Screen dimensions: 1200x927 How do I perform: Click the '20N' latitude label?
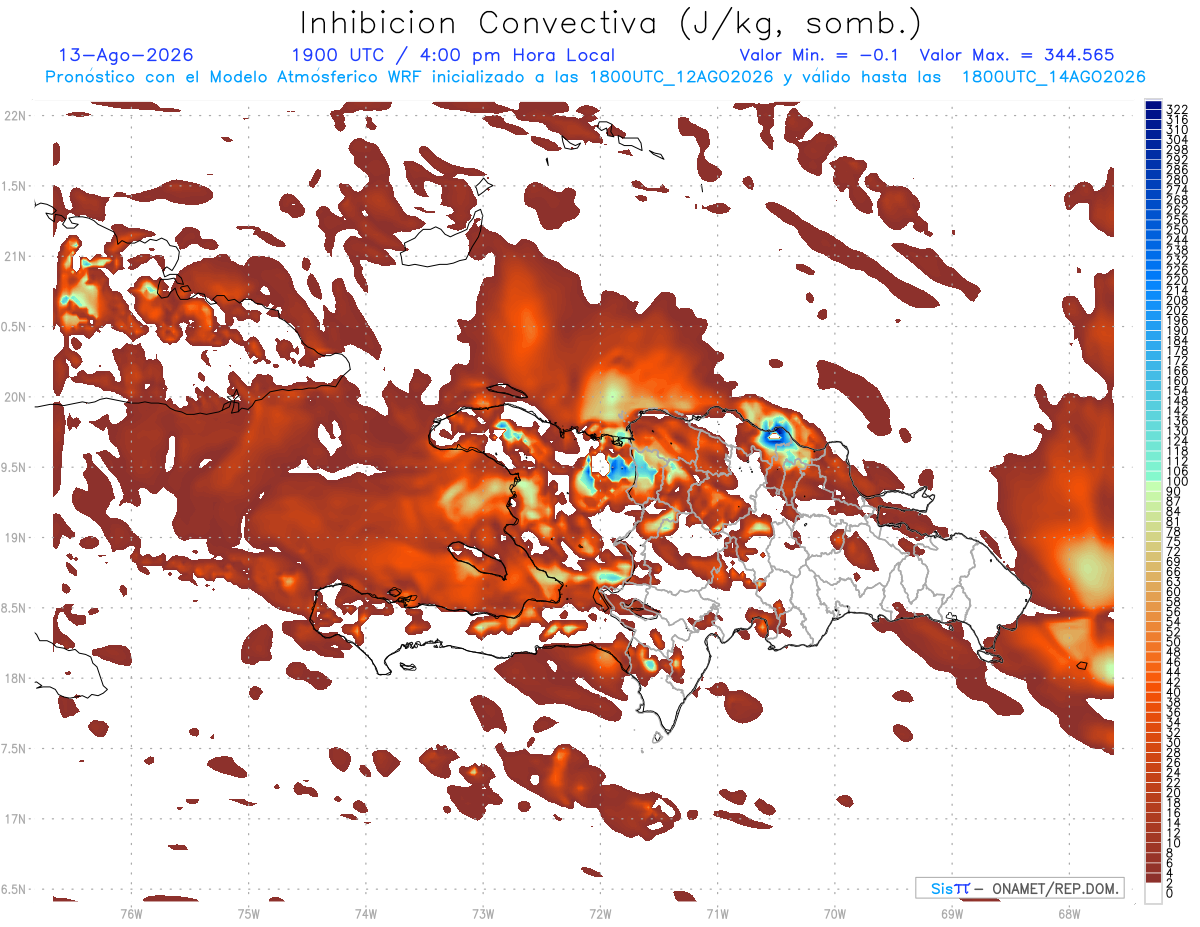coord(16,397)
